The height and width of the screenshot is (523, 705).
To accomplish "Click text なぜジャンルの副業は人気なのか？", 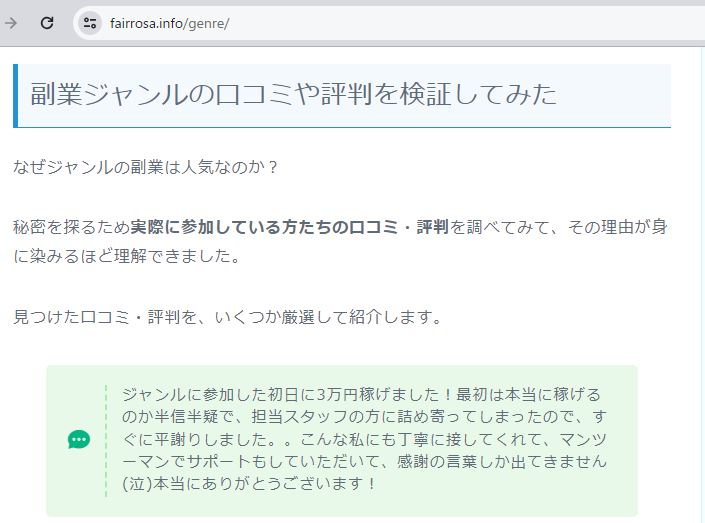I will [146, 167].
